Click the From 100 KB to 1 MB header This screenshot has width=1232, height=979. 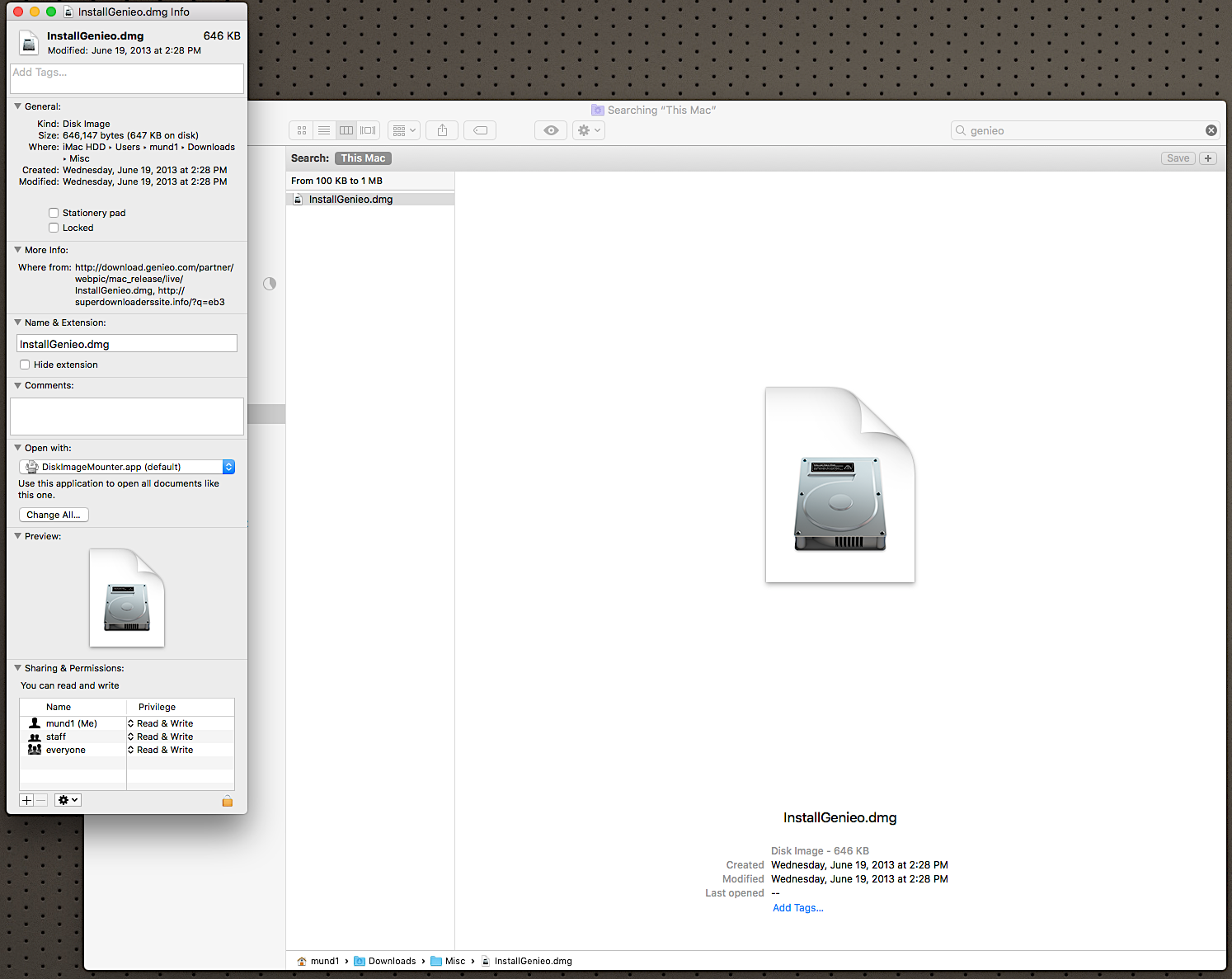tap(370, 181)
